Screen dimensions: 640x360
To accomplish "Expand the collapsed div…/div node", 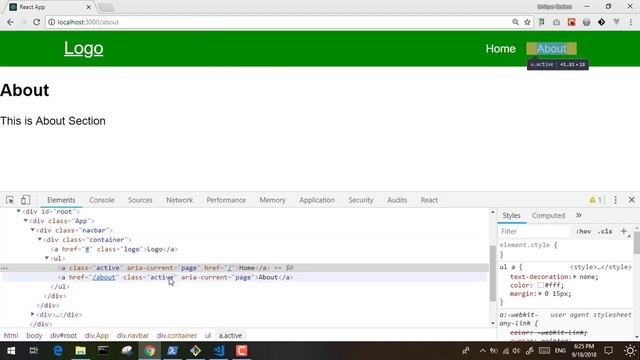I will coord(33,314).
